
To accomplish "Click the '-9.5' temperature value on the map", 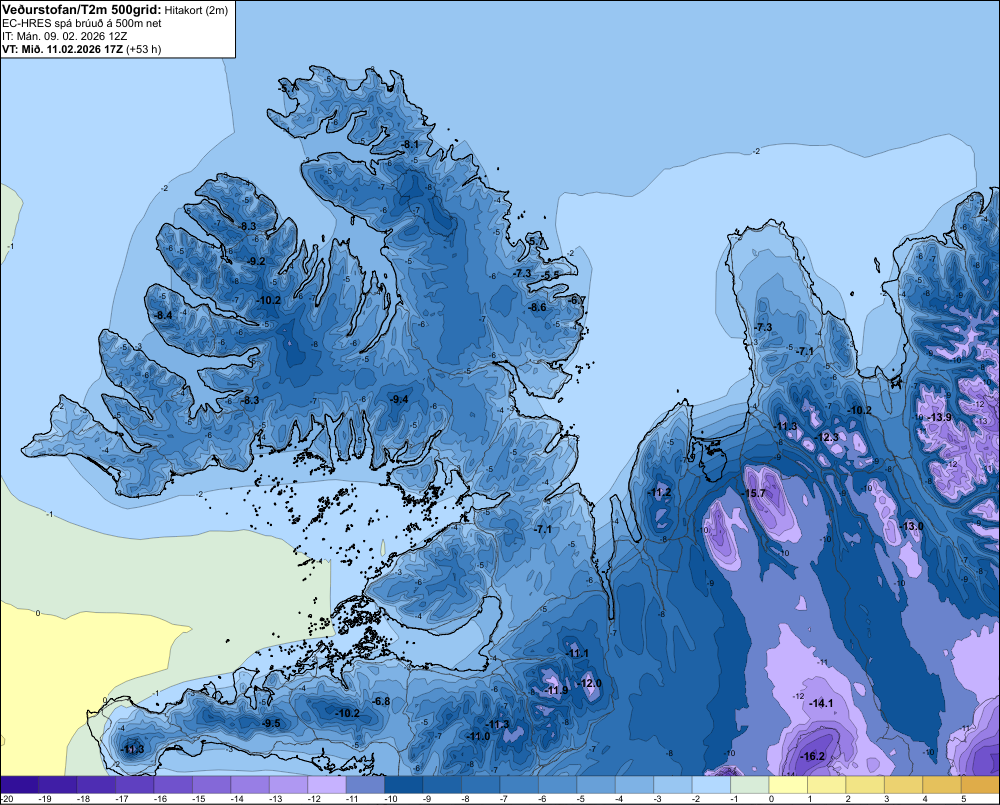I will click(271, 723).
